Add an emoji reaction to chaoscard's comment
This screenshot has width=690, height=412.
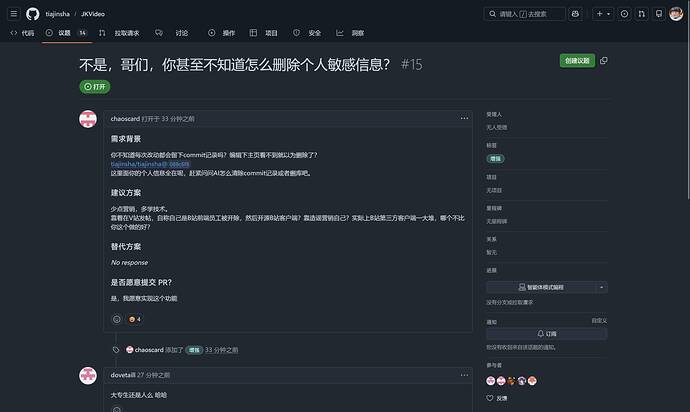tap(117, 319)
